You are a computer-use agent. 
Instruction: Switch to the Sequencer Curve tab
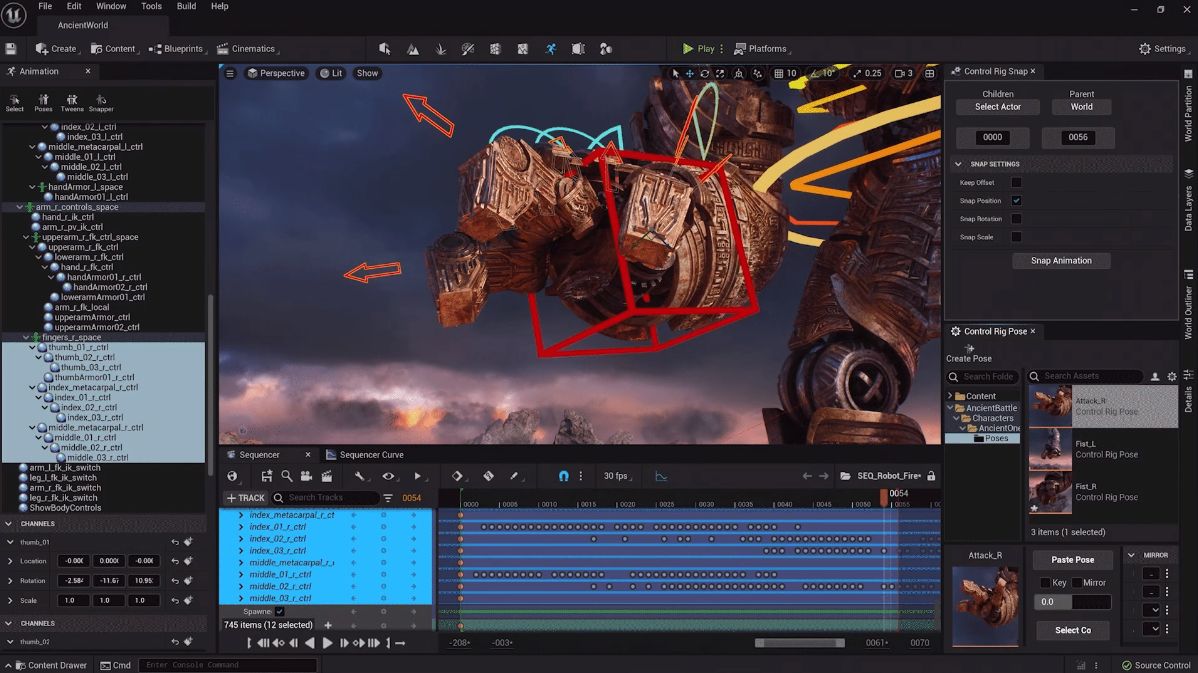(x=365, y=455)
